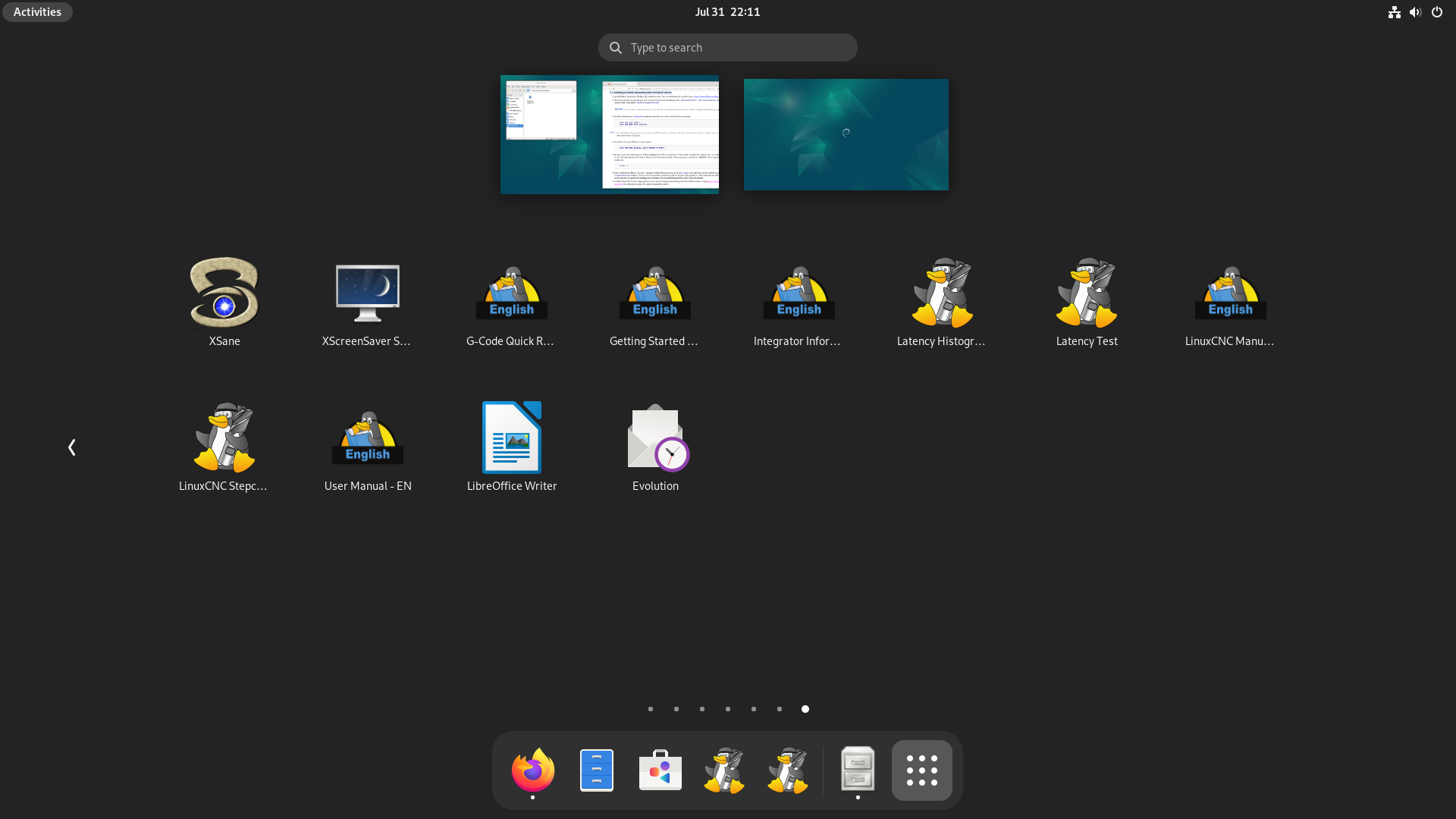Jump to the first app grid page dot
Screen dimensions: 1456x819
click(651, 709)
